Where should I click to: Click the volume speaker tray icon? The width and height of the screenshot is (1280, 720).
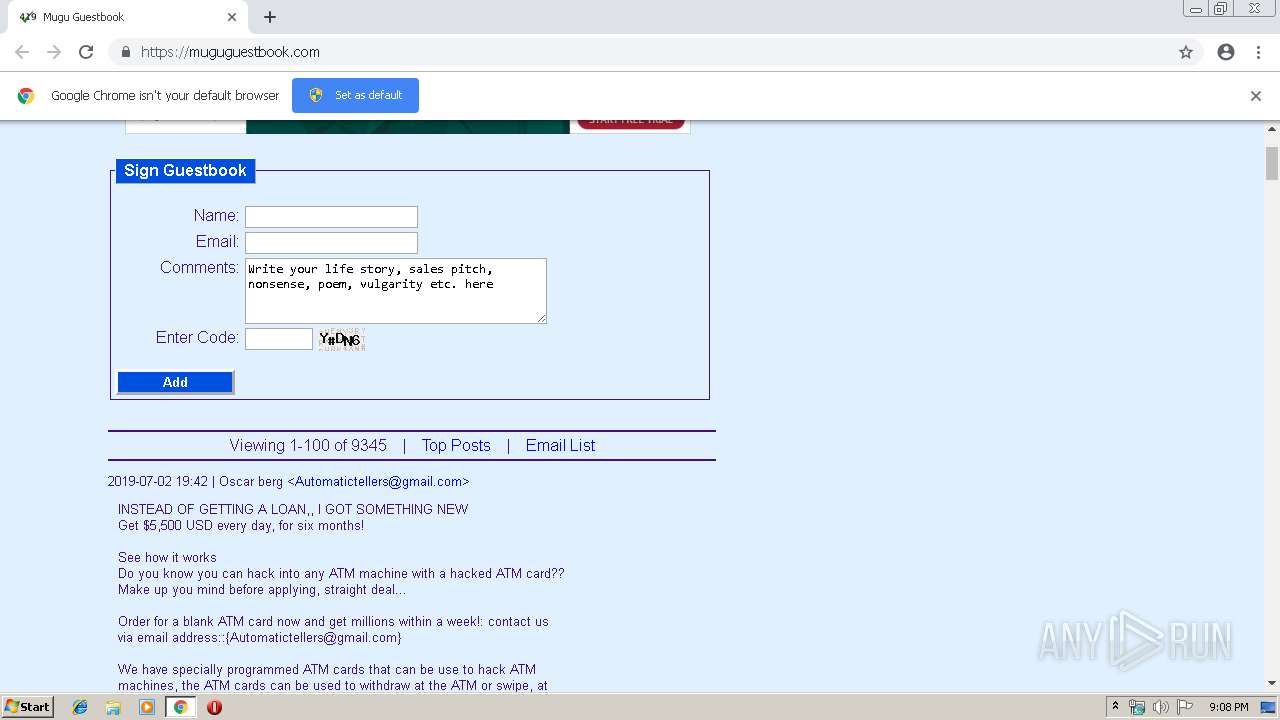[1160, 707]
